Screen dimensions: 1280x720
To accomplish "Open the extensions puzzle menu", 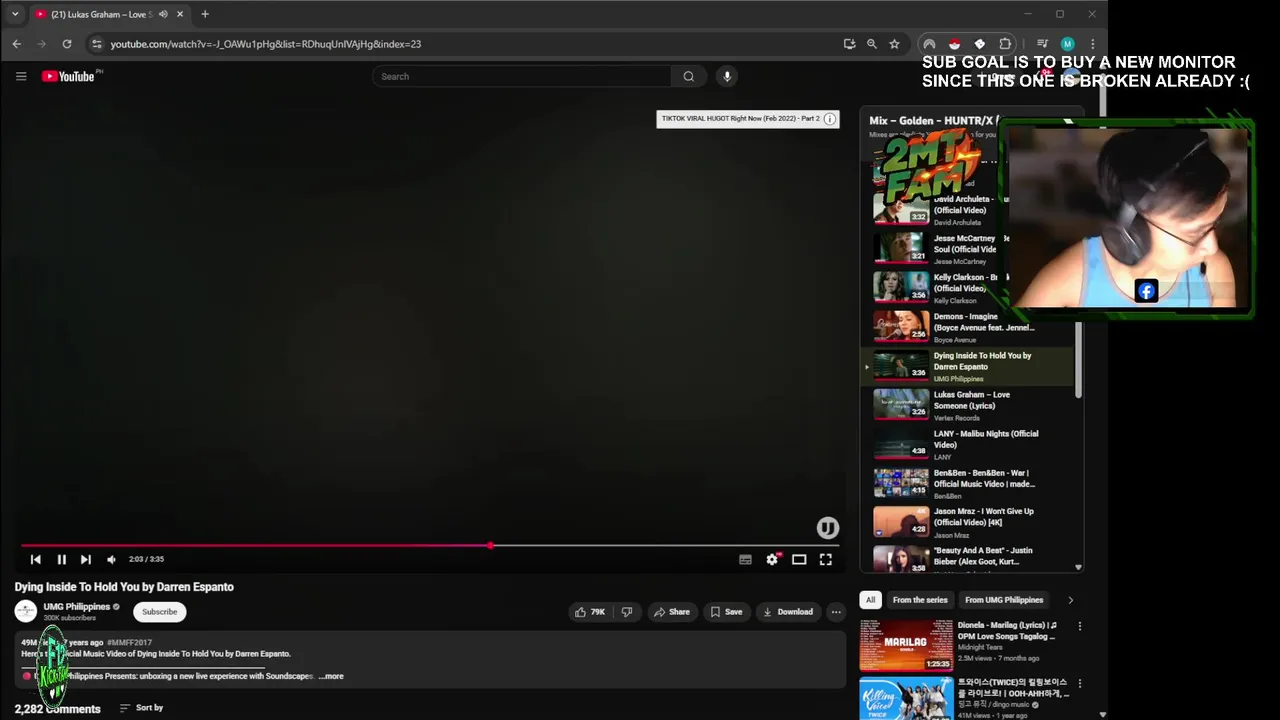I will pos(1005,44).
